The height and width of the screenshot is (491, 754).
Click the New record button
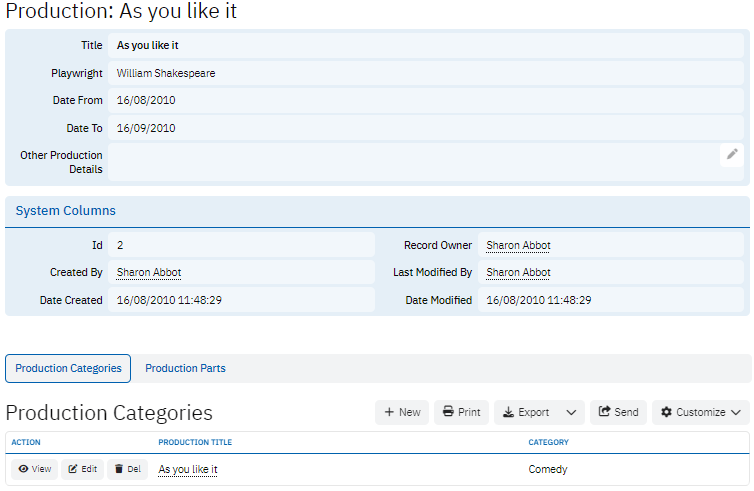click(x=402, y=412)
